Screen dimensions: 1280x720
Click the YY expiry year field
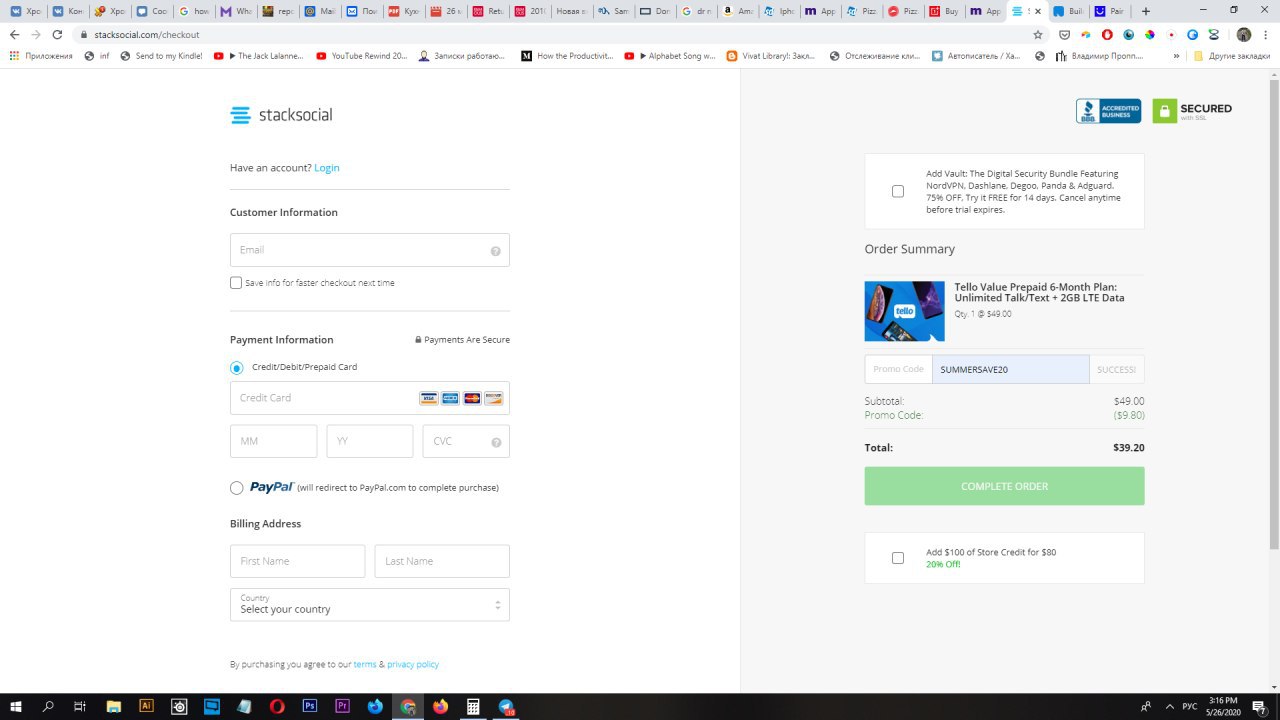pyautogui.click(x=369, y=441)
